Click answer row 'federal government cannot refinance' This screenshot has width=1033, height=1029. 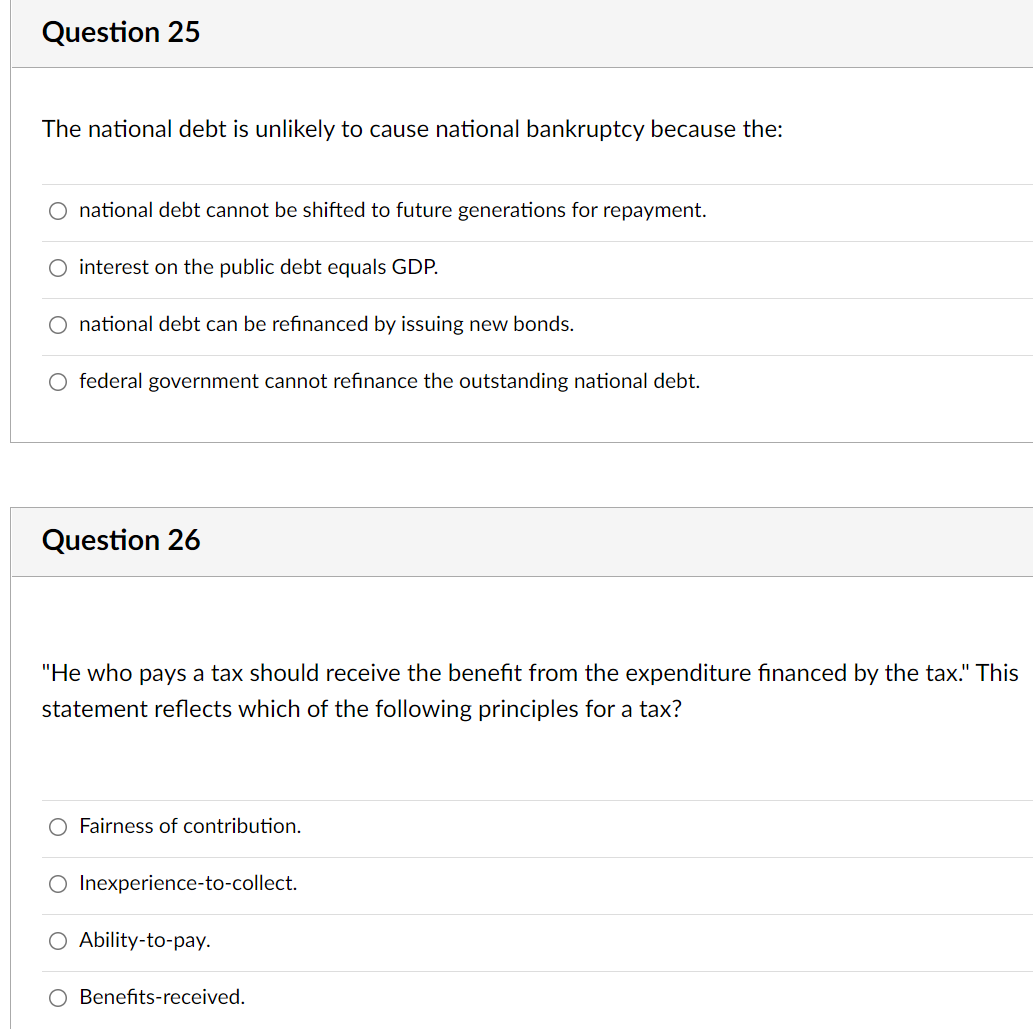click(x=389, y=381)
